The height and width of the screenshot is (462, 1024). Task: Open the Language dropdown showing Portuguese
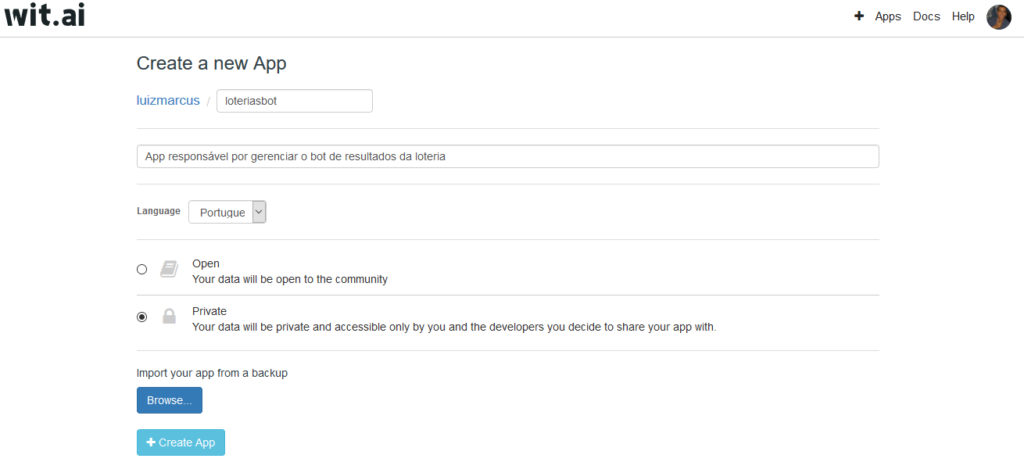[x=220, y=212]
